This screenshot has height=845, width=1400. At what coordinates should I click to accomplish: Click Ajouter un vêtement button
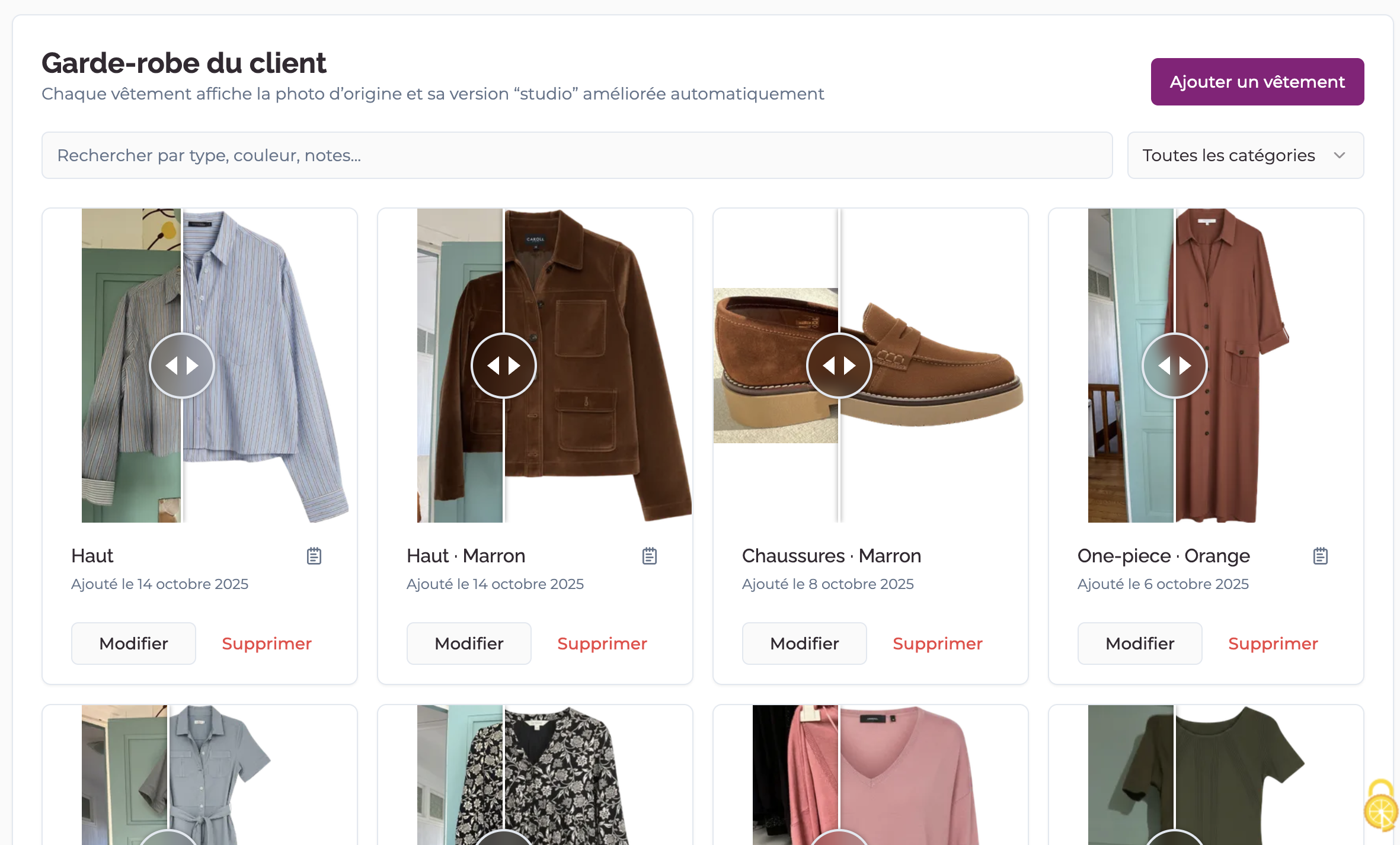(x=1257, y=82)
